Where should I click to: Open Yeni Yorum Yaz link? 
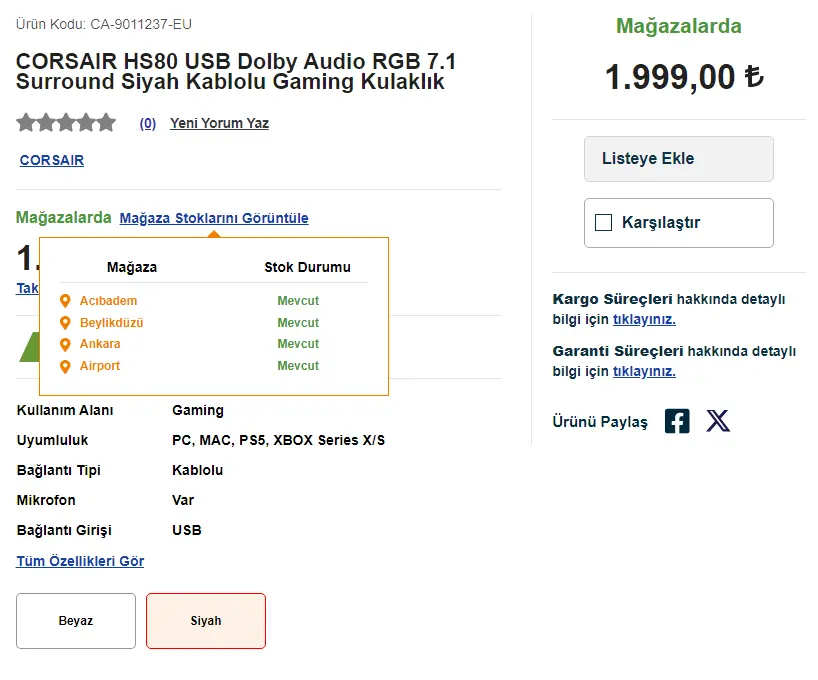219,123
